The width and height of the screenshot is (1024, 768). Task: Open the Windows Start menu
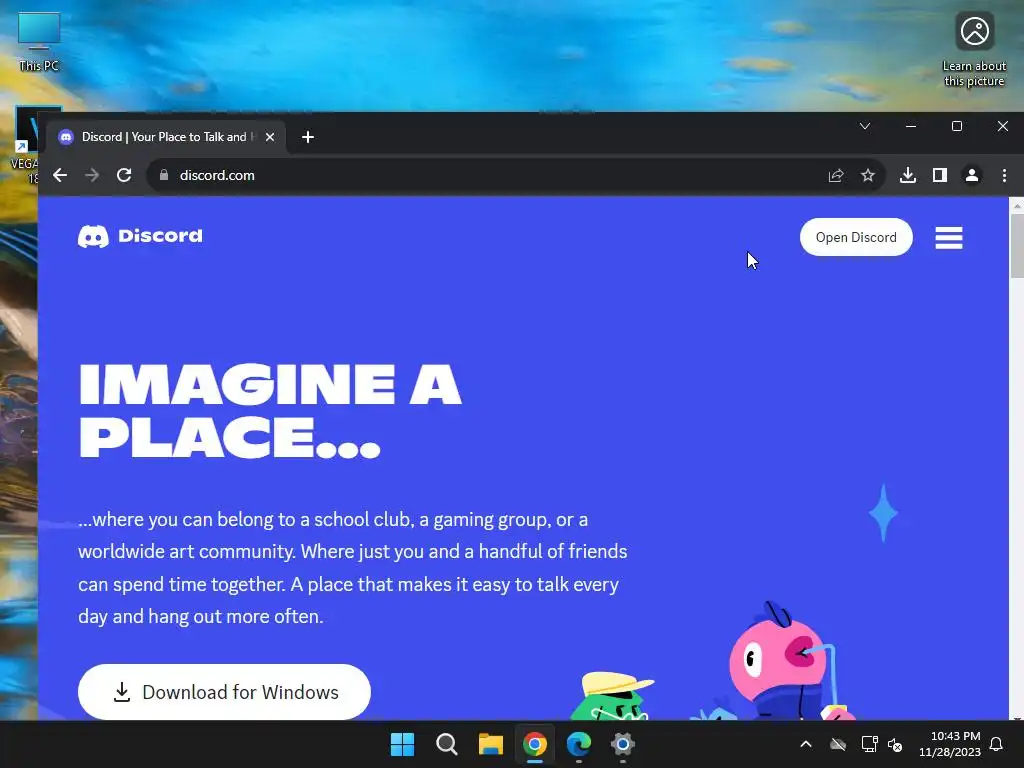click(x=402, y=744)
